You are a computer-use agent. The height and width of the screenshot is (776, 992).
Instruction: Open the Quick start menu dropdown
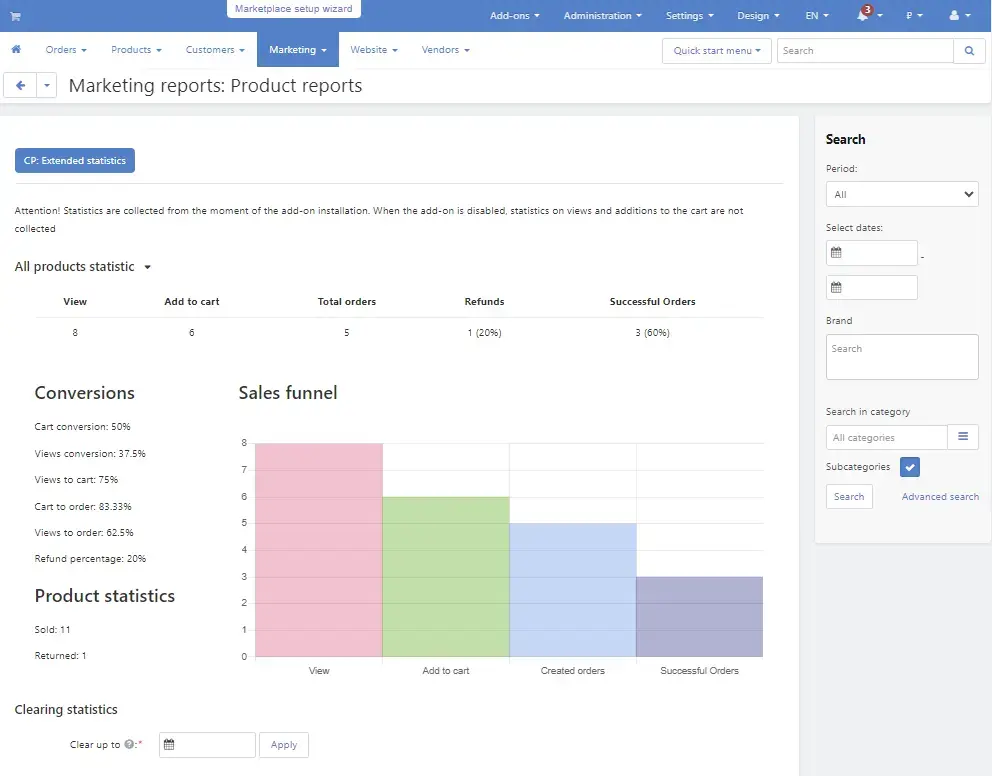716,51
